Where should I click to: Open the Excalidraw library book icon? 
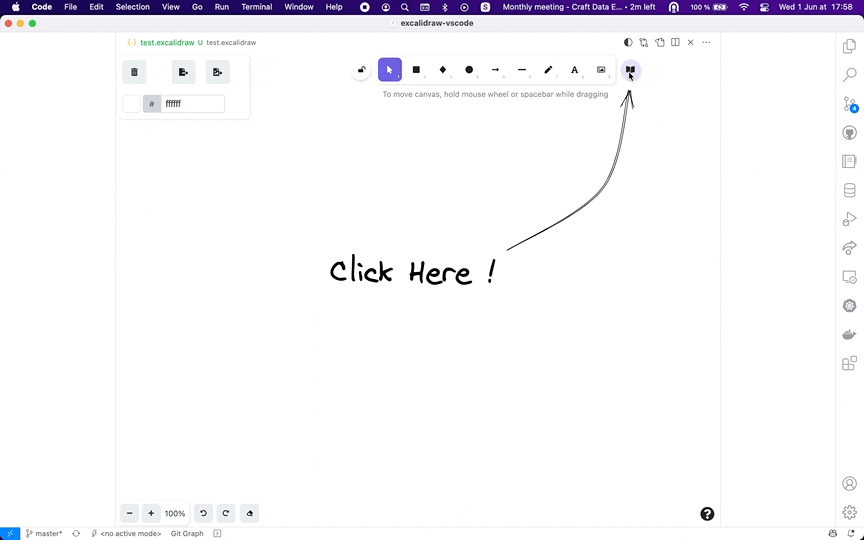coord(630,70)
